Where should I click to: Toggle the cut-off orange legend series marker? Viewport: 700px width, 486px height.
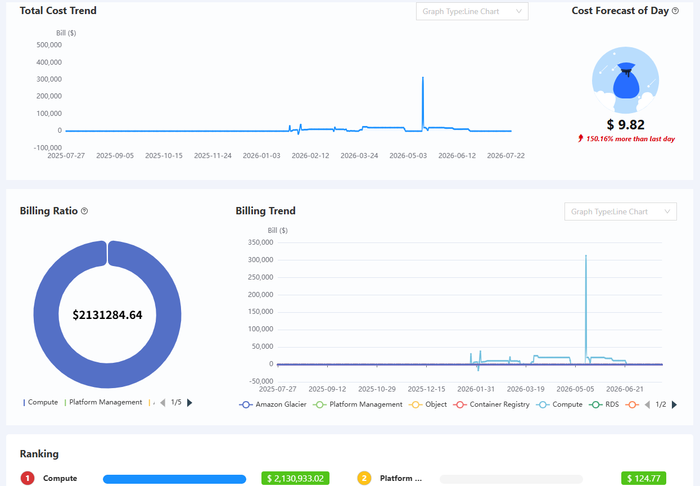click(x=632, y=405)
